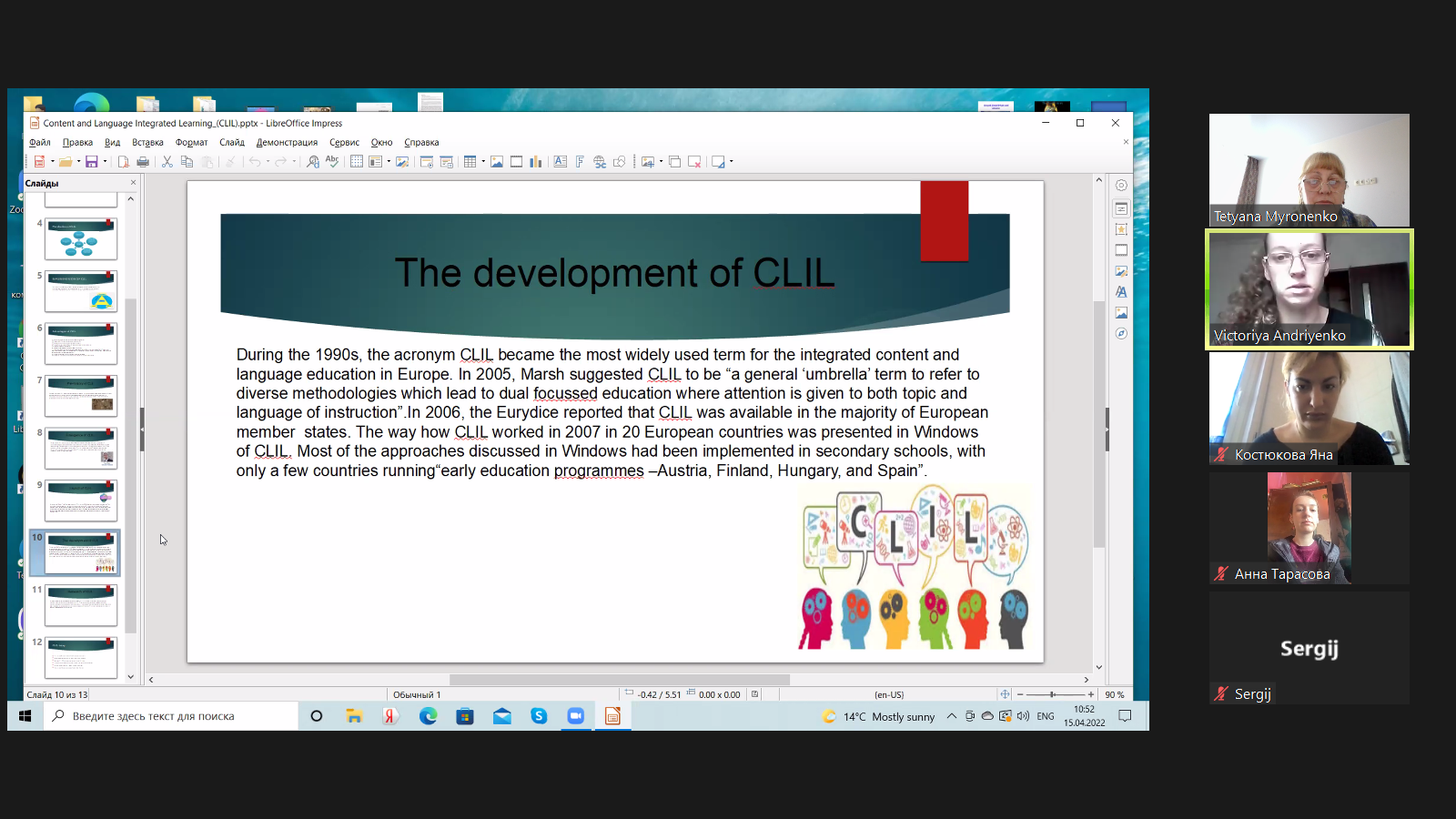Select slide 11 thumbnail in the panel
Image resolution: width=1456 pixels, height=819 pixels.
click(81, 605)
